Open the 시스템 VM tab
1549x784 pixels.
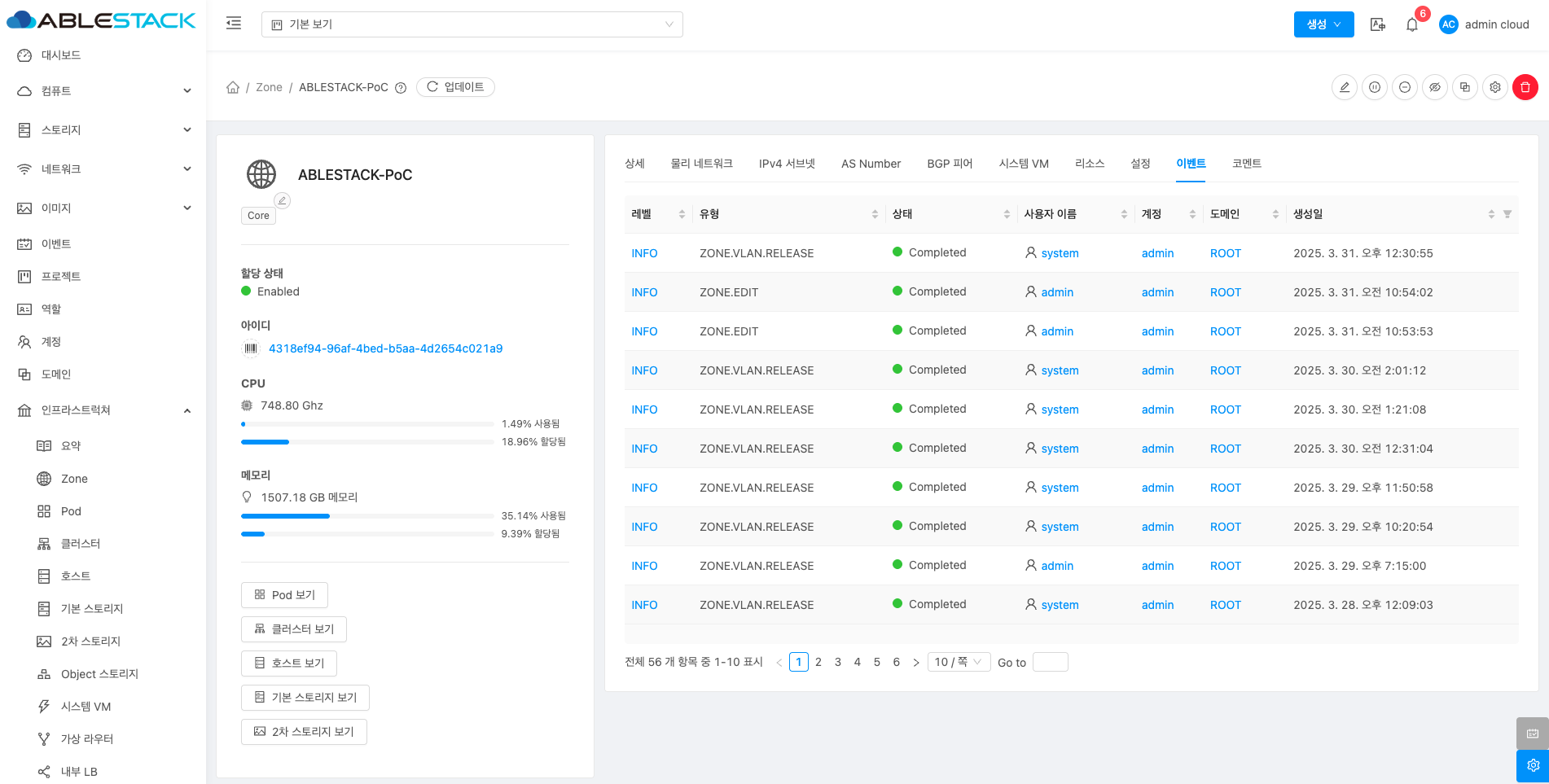pos(1023,164)
